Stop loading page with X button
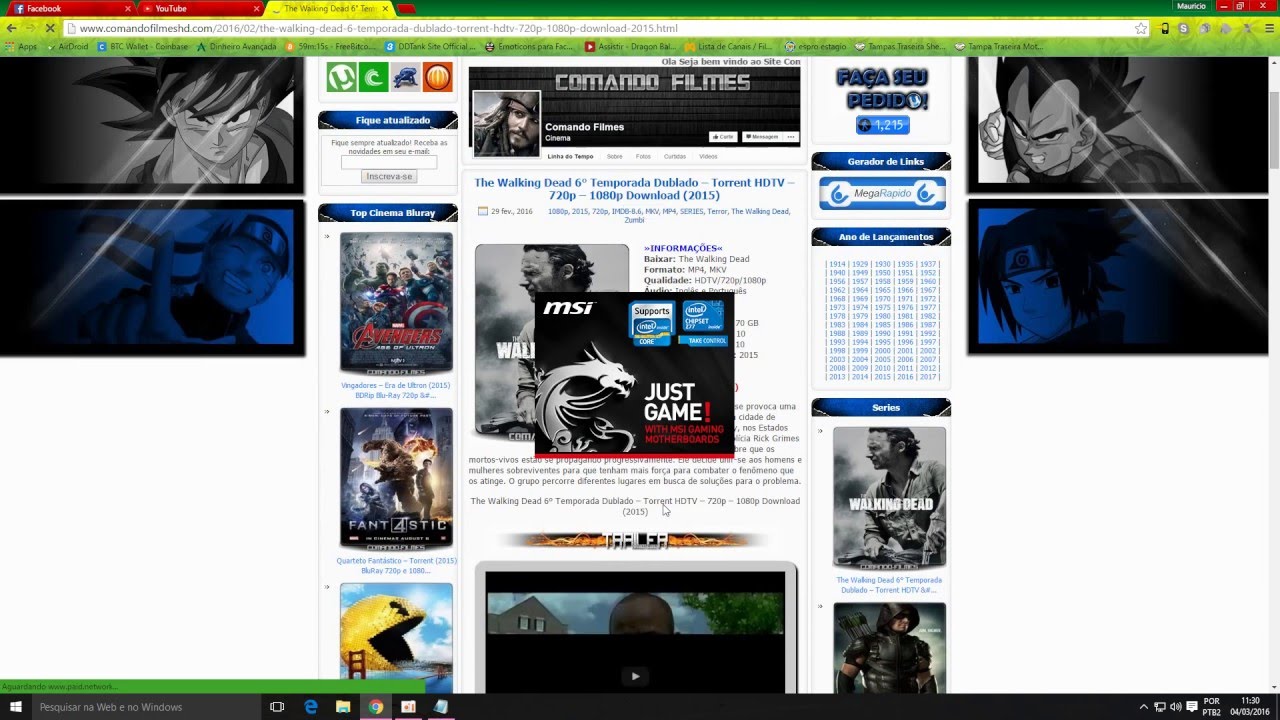The width and height of the screenshot is (1280, 720). 49,28
